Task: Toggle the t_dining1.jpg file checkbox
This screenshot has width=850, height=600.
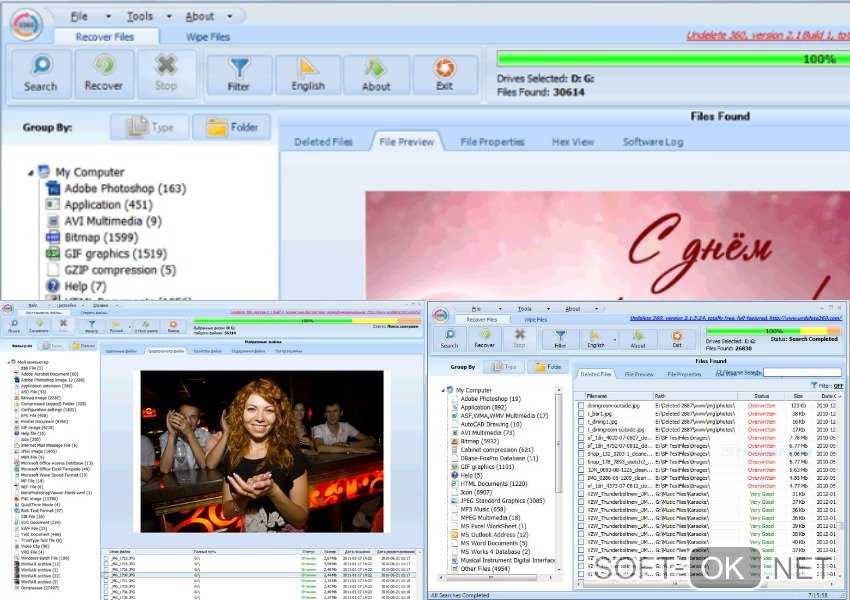Action: point(581,421)
